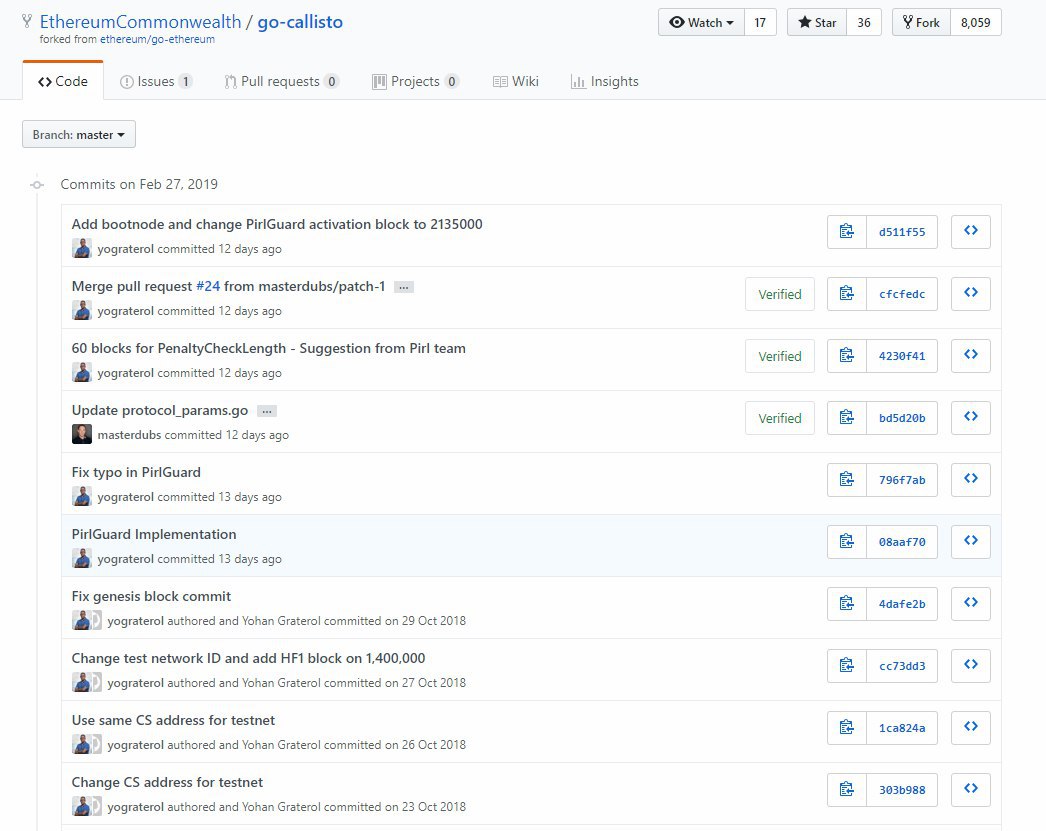Star the go-callisto repository

[817, 22]
